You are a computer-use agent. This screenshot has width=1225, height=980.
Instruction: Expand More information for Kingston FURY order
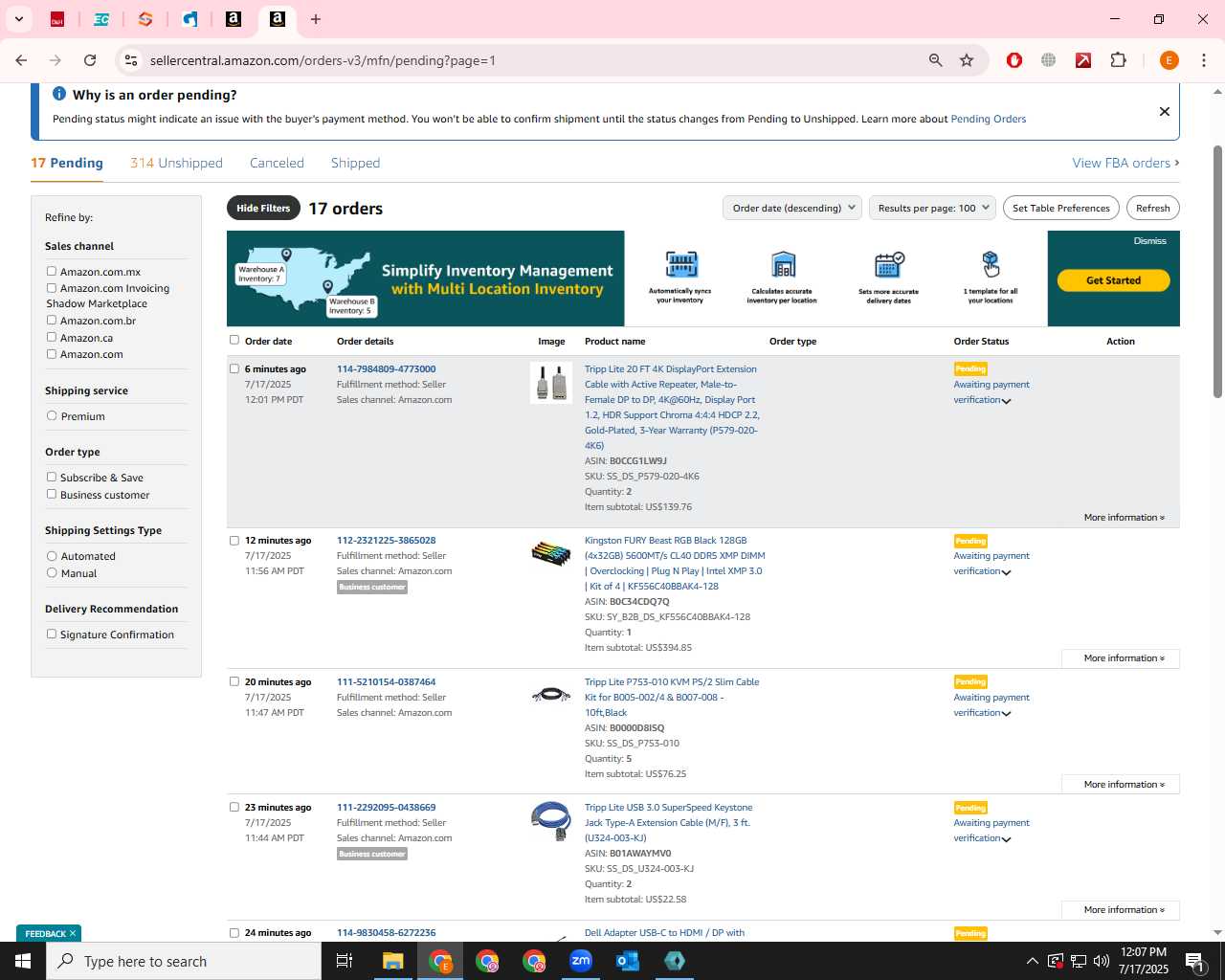pos(1121,658)
